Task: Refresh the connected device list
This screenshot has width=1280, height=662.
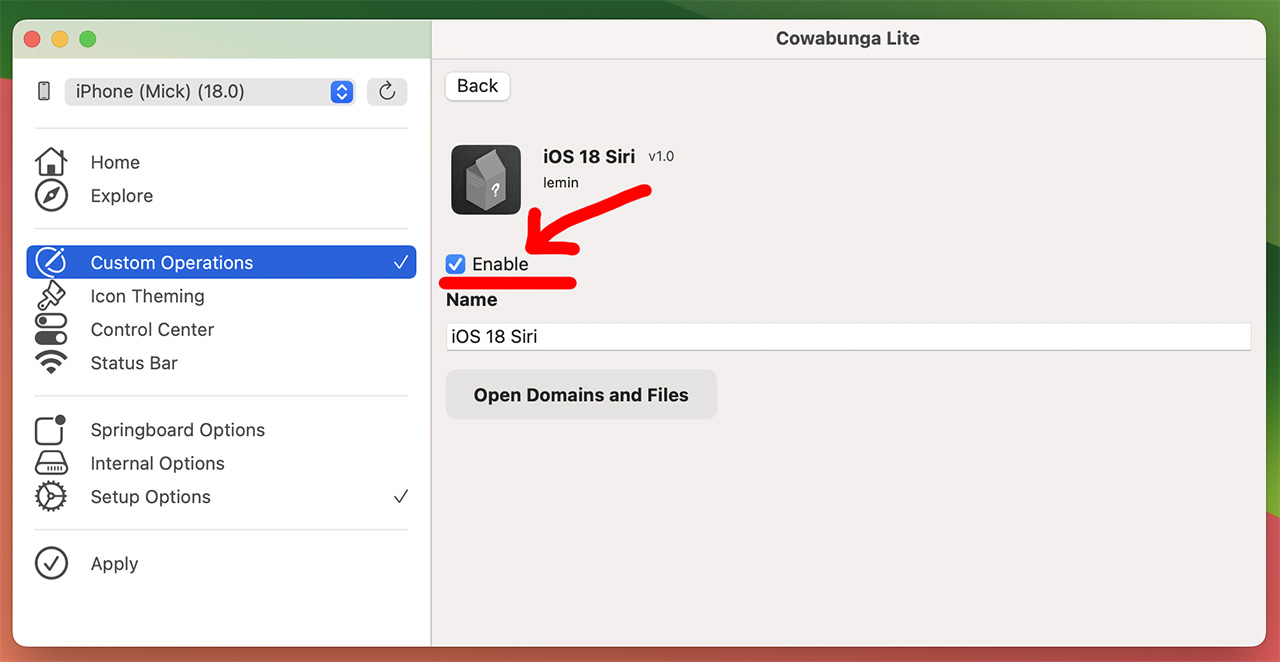Action: click(387, 92)
